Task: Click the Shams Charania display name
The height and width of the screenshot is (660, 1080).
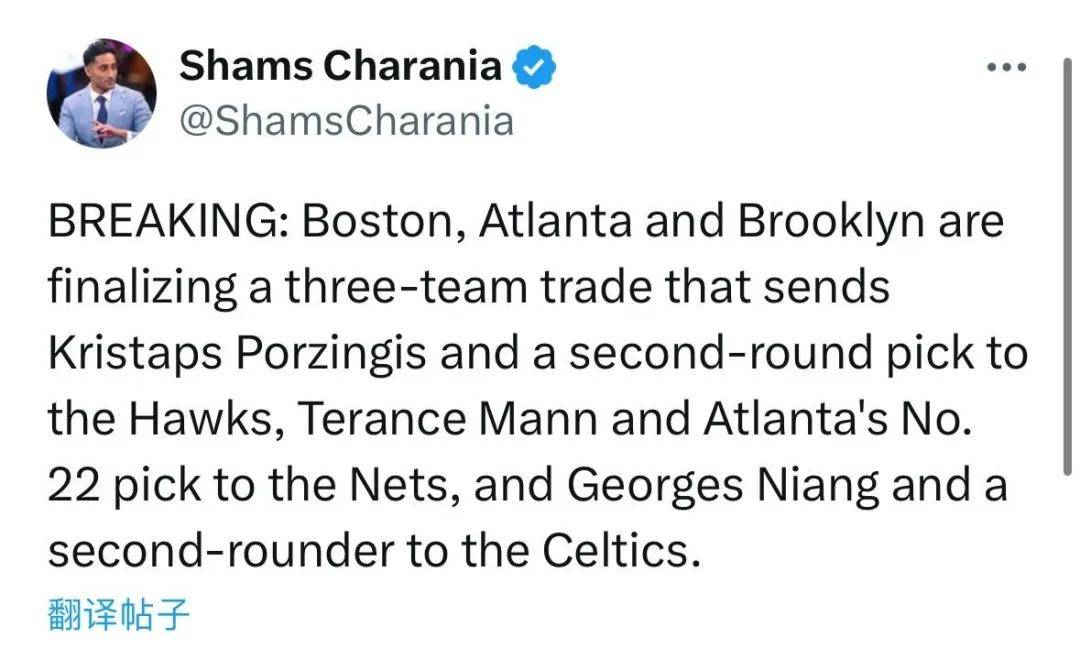Action: (x=340, y=67)
